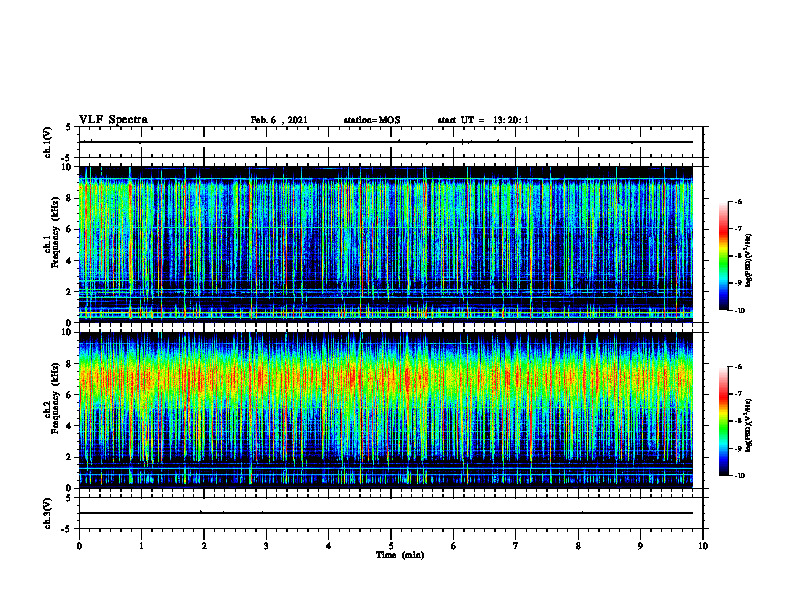The height and width of the screenshot is (612, 792).
Task: Click the "-6" tick on ch.1 colorbar
Action: pyautogui.click(x=738, y=201)
